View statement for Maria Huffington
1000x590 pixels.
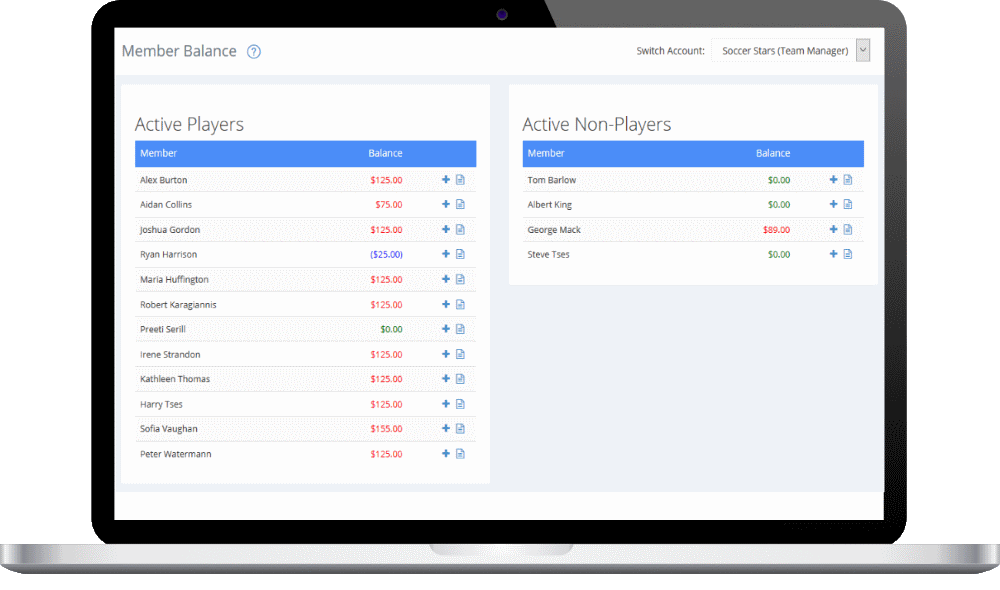[460, 279]
